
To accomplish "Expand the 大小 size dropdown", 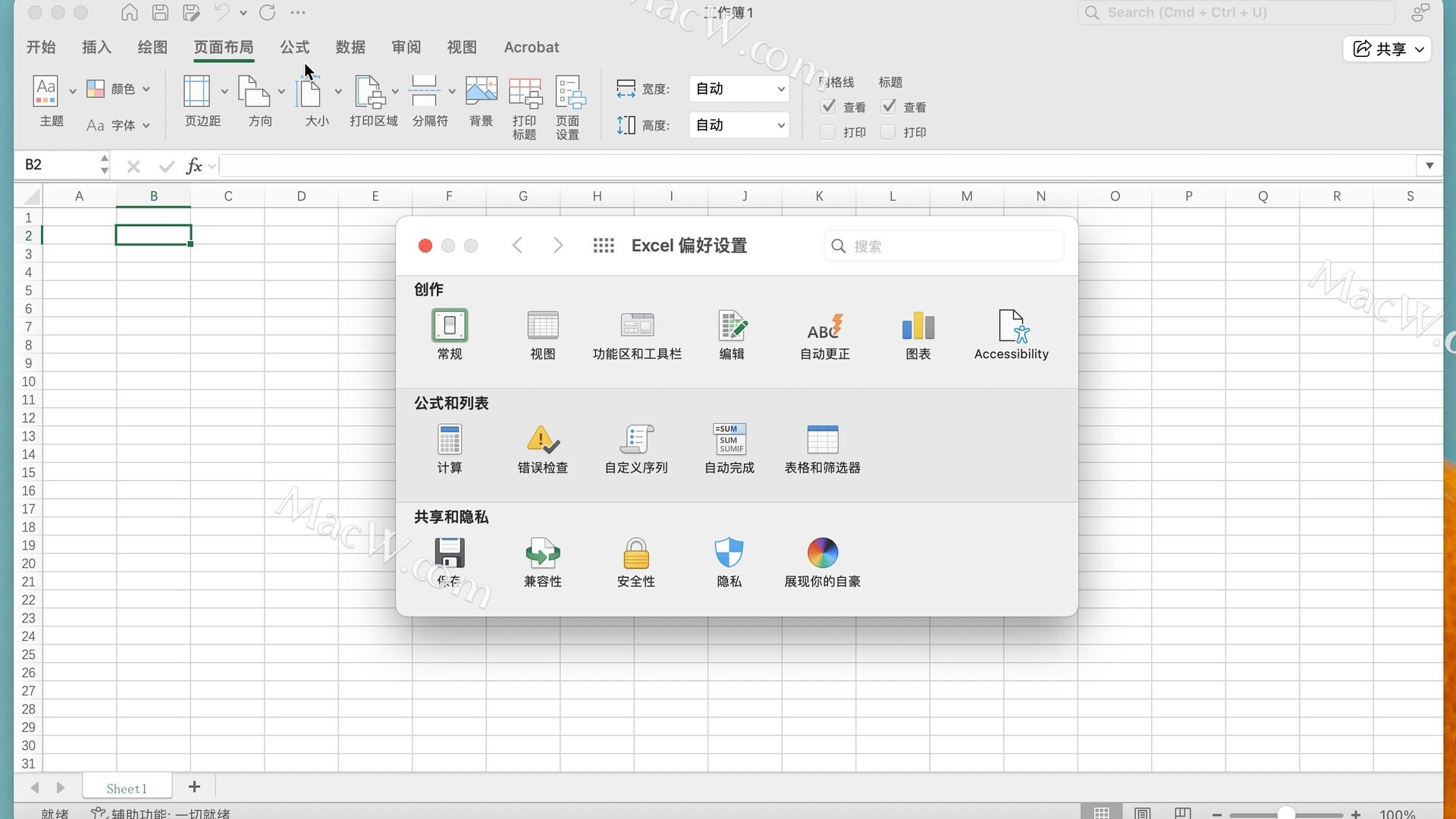I will 338,91.
